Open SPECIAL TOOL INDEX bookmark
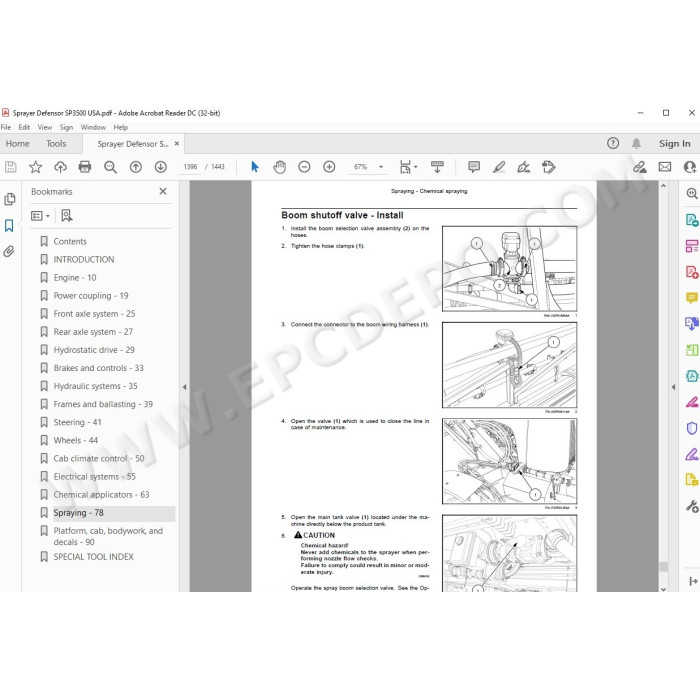The width and height of the screenshot is (700, 700). coord(94,557)
